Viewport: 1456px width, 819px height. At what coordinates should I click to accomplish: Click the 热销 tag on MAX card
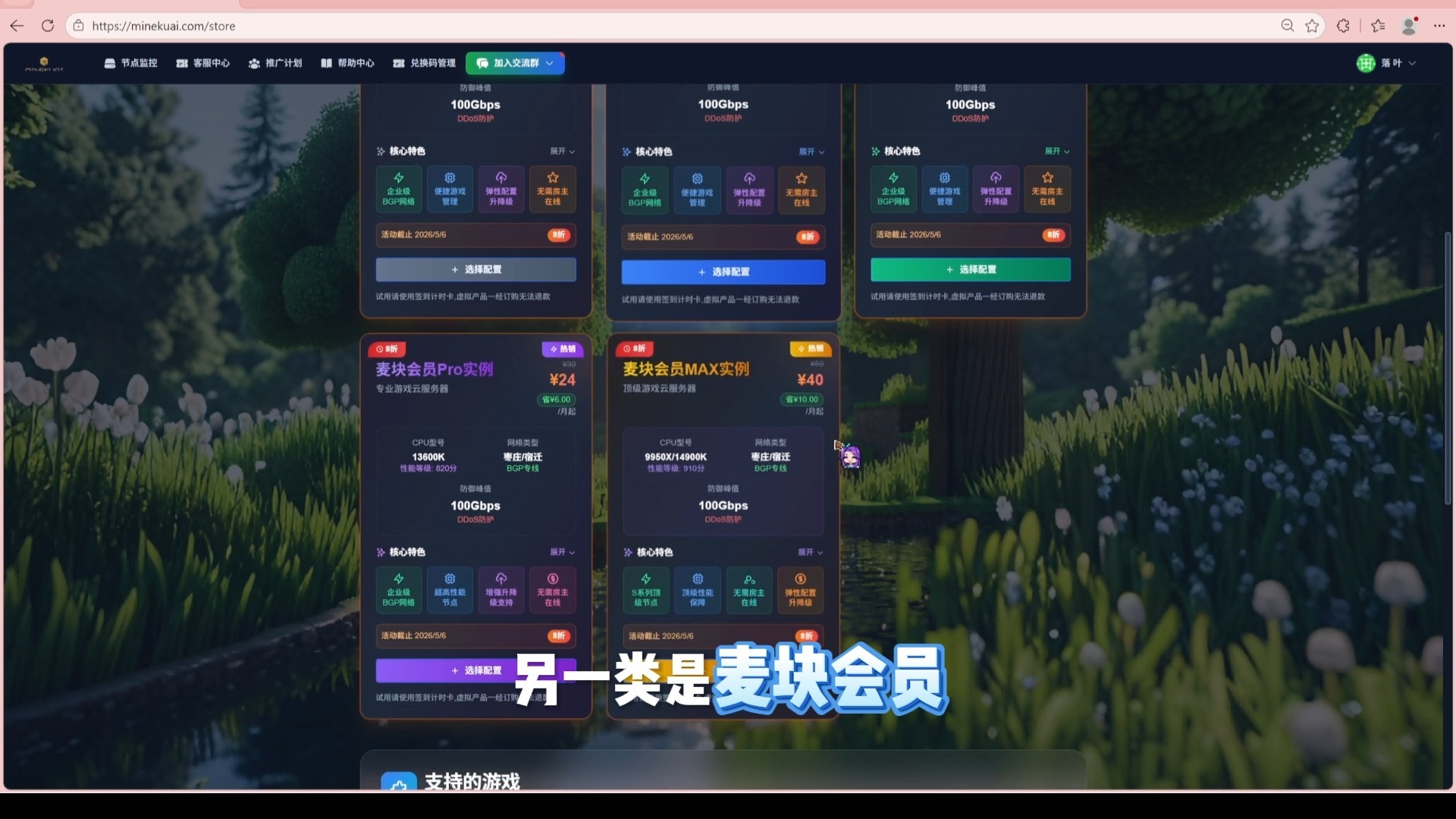[x=811, y=349]
